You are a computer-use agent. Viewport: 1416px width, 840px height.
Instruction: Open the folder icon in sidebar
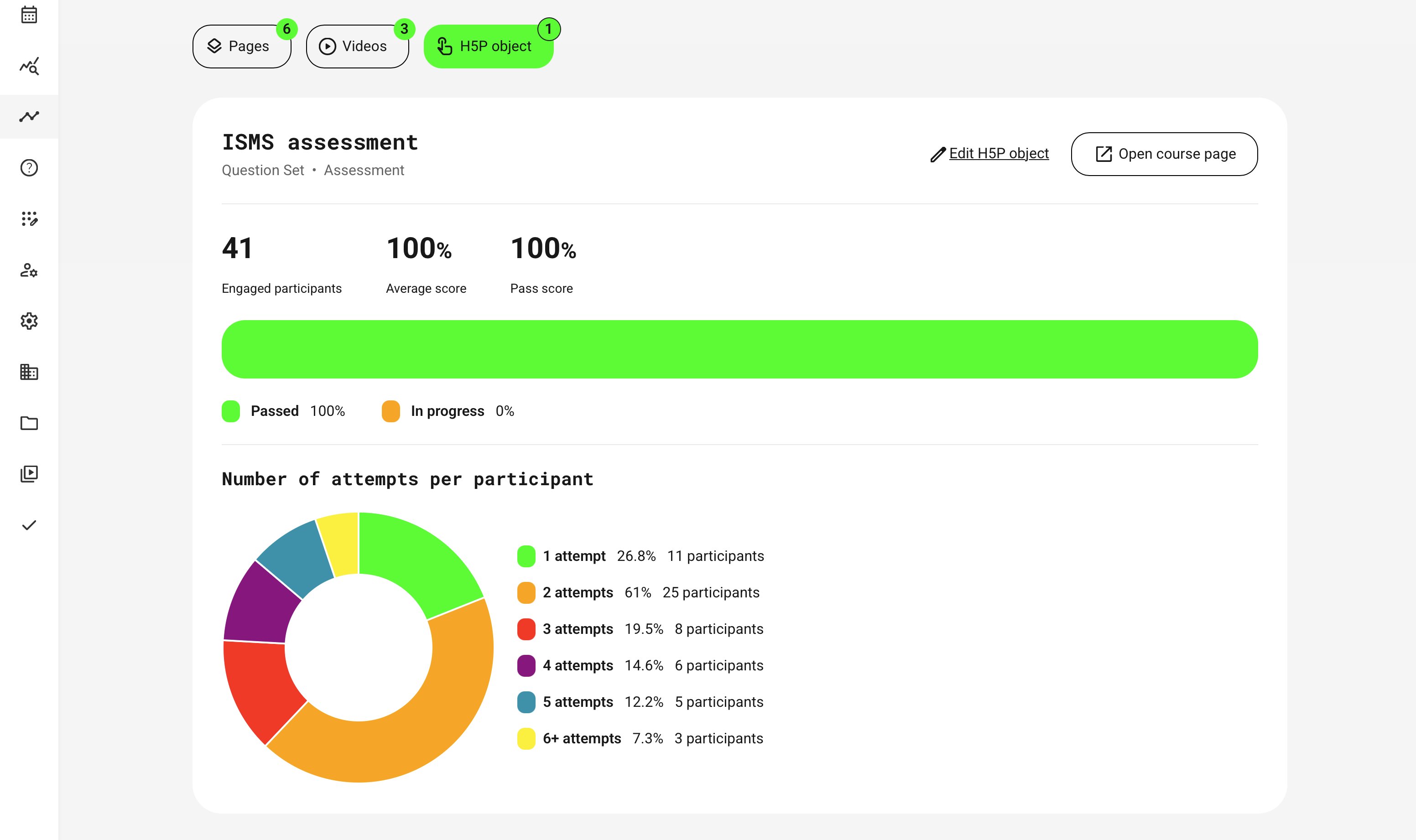[29, 423]
